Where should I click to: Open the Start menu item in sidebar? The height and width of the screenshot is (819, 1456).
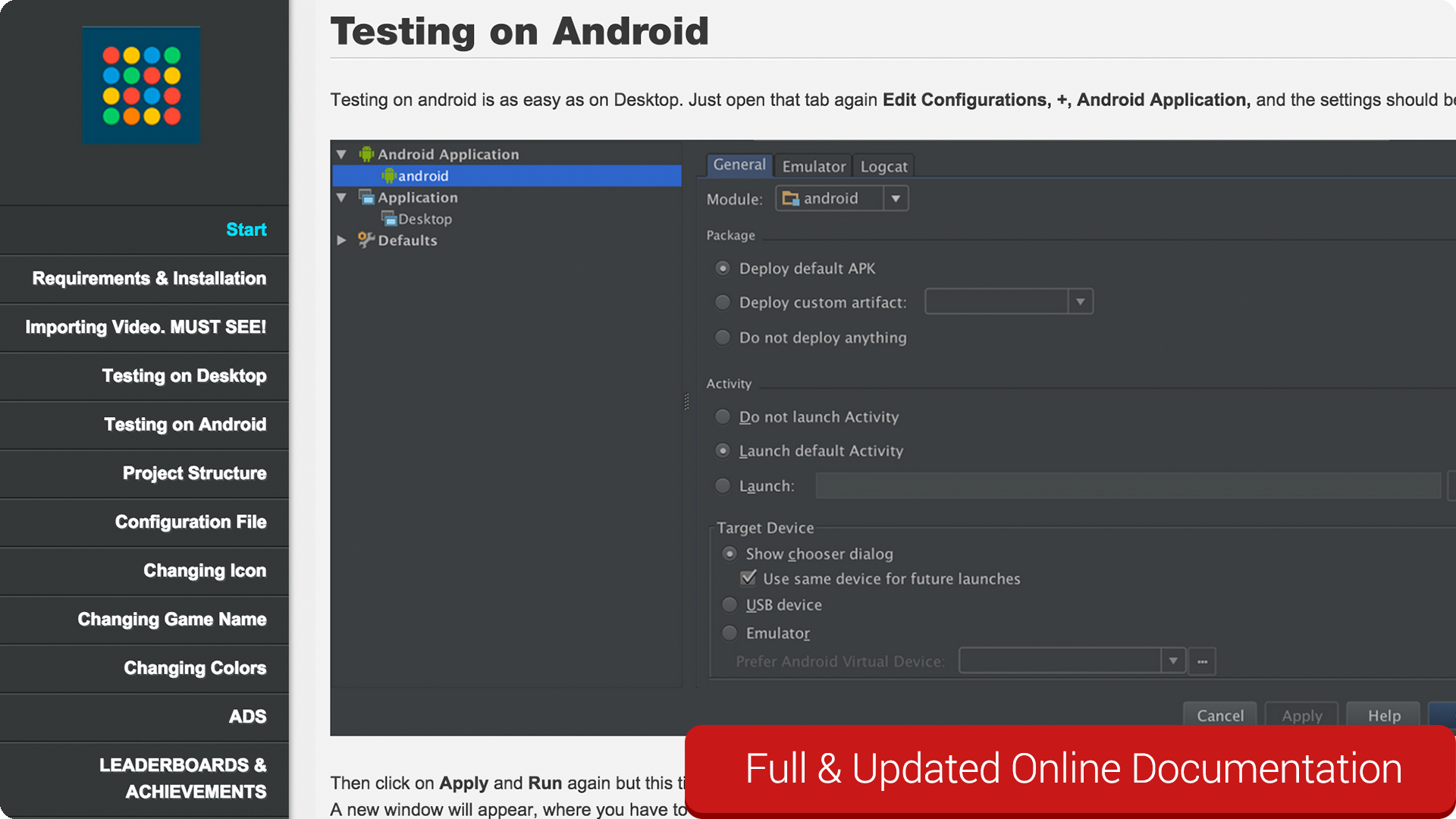pos(144,230)
